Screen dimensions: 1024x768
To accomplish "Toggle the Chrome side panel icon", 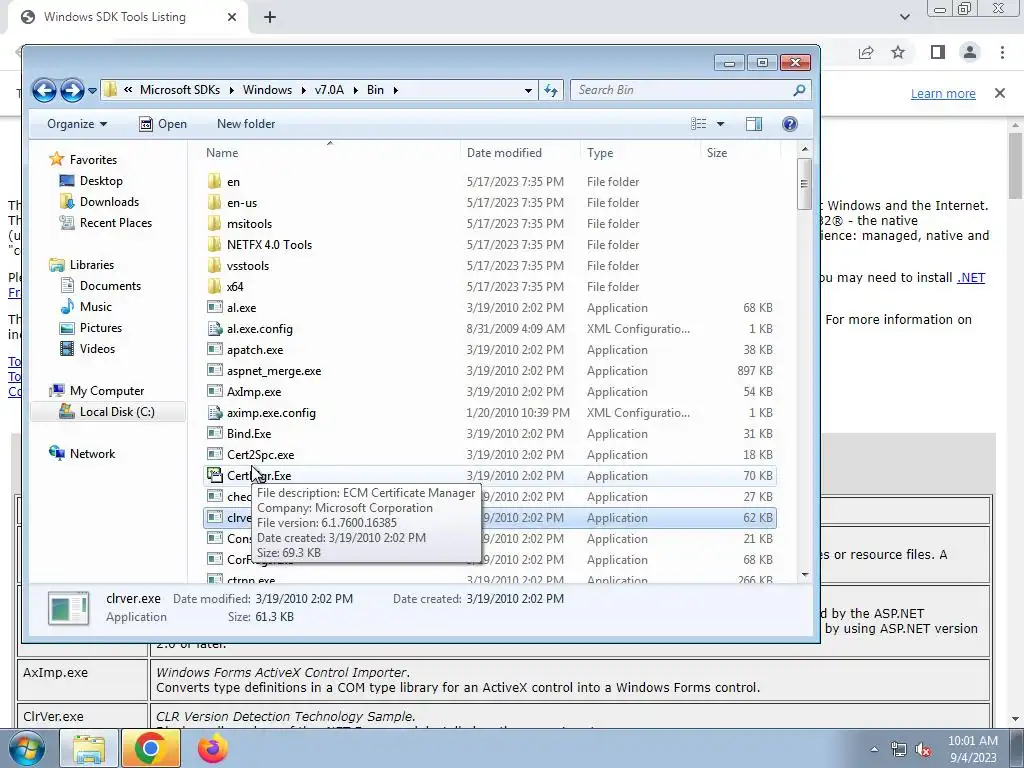I will (x=937, y=52).
